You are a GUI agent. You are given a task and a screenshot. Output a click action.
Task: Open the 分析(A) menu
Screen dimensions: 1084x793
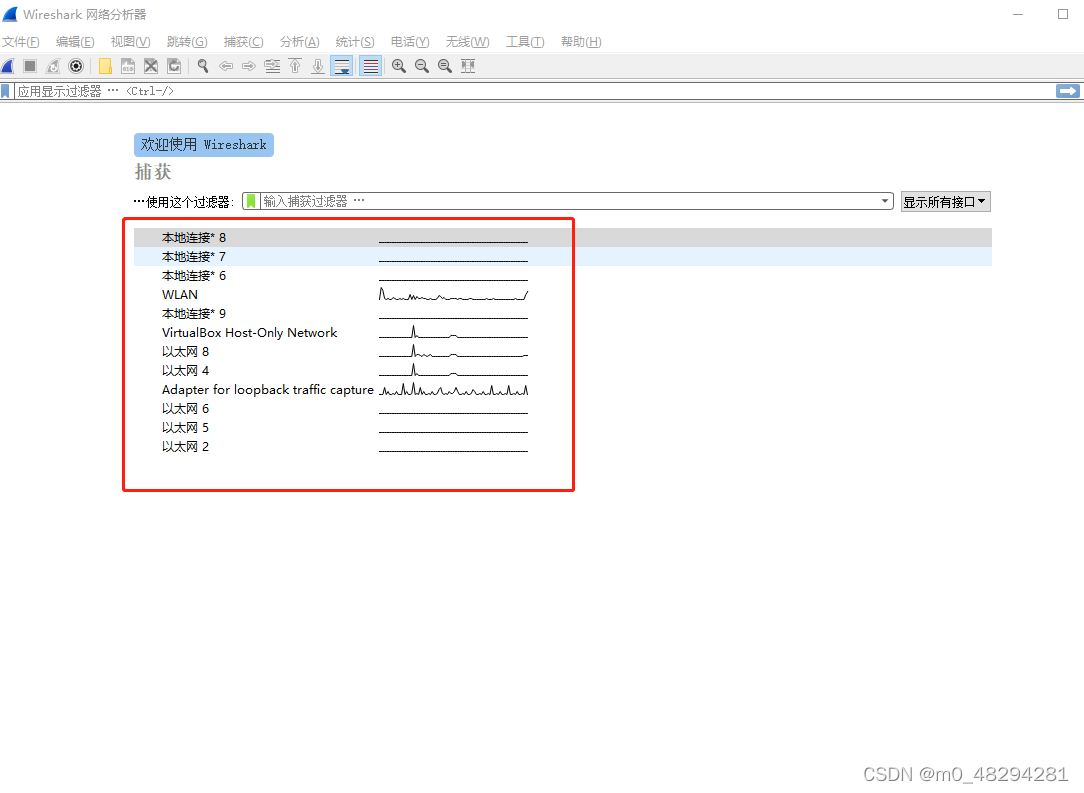coord(299,42)
